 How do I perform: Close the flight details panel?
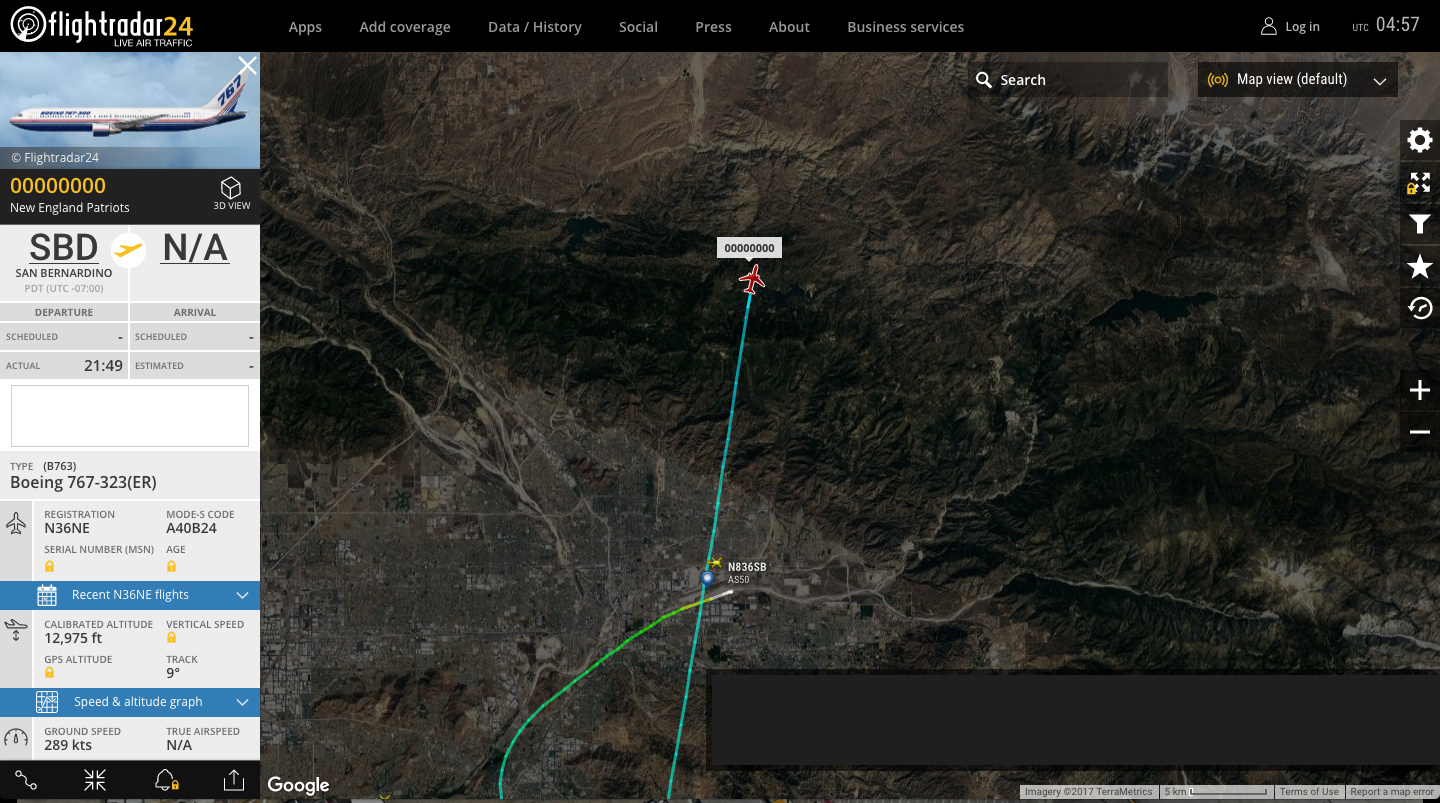click(x=247, y=66)
